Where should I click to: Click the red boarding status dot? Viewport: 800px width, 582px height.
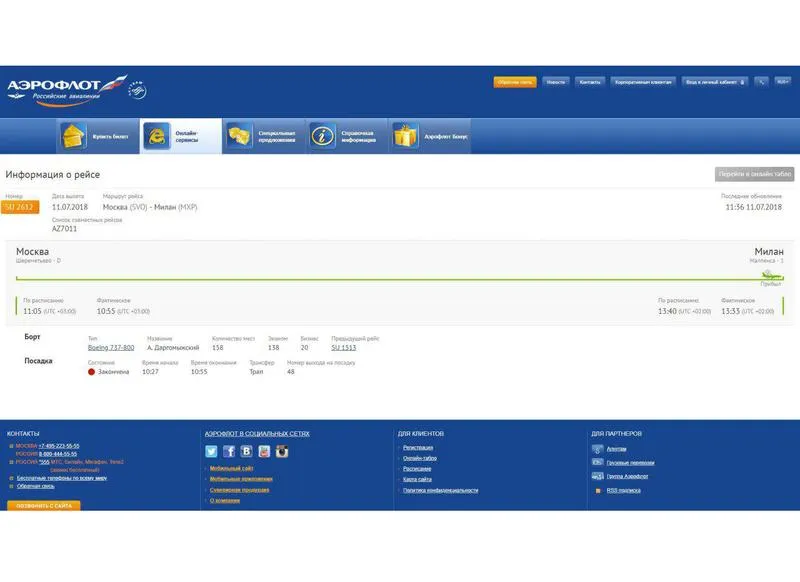[x=91, y=372]
